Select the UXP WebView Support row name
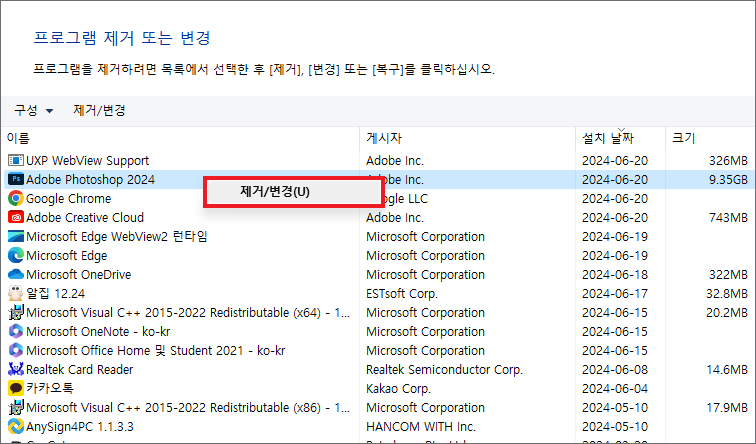 [87, 161]
